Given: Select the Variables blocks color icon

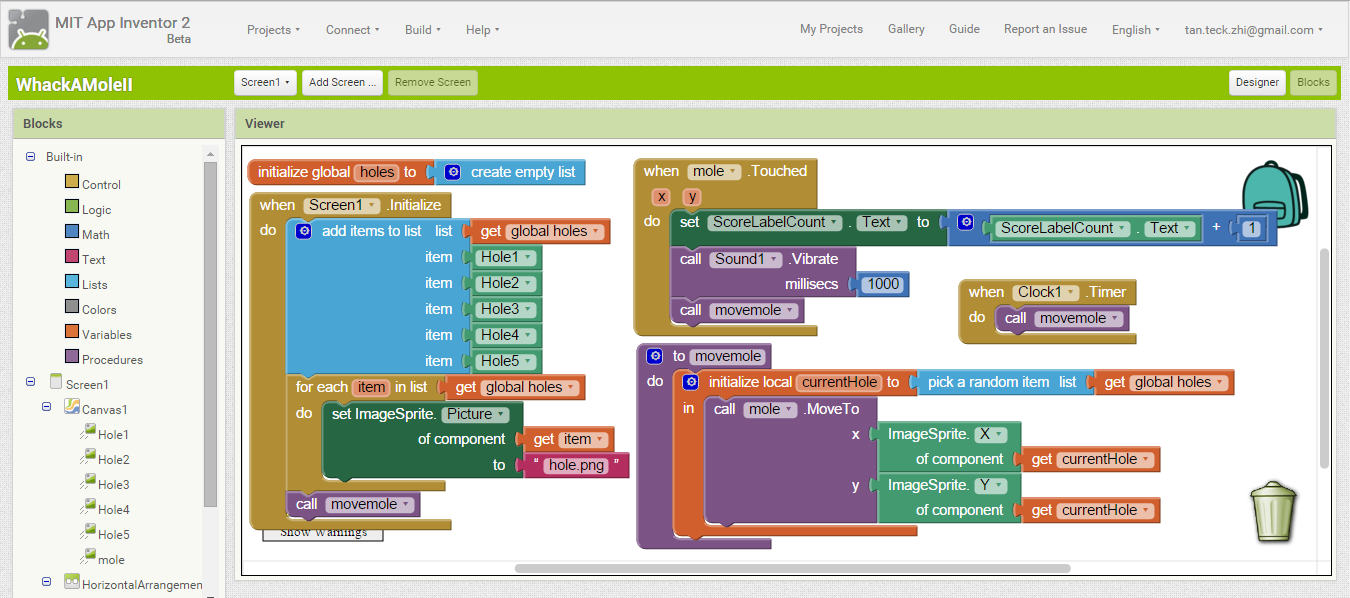Looking at the screenshot, I should pos(72,331).
